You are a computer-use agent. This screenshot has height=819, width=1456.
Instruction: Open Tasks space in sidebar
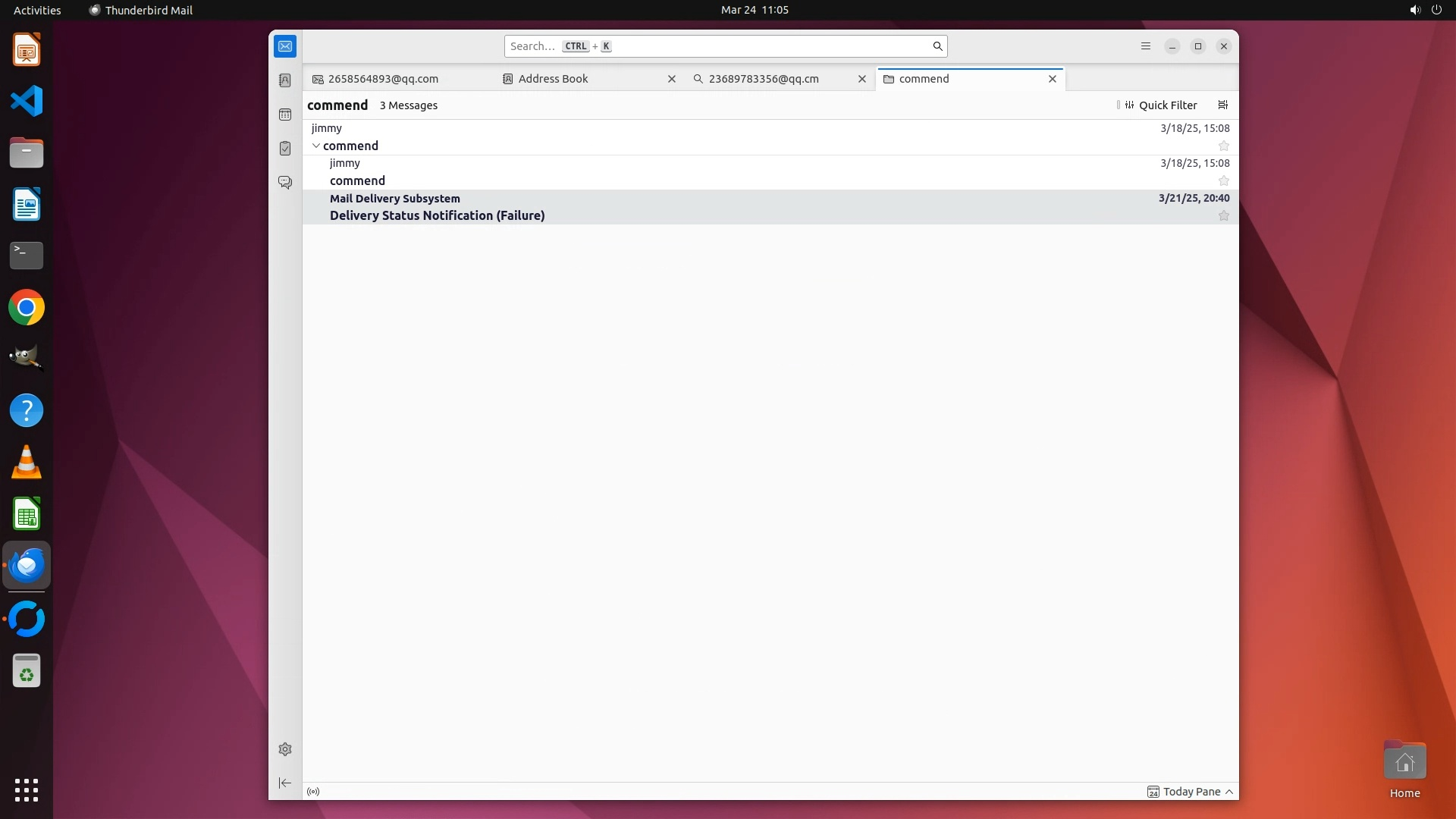285,149
